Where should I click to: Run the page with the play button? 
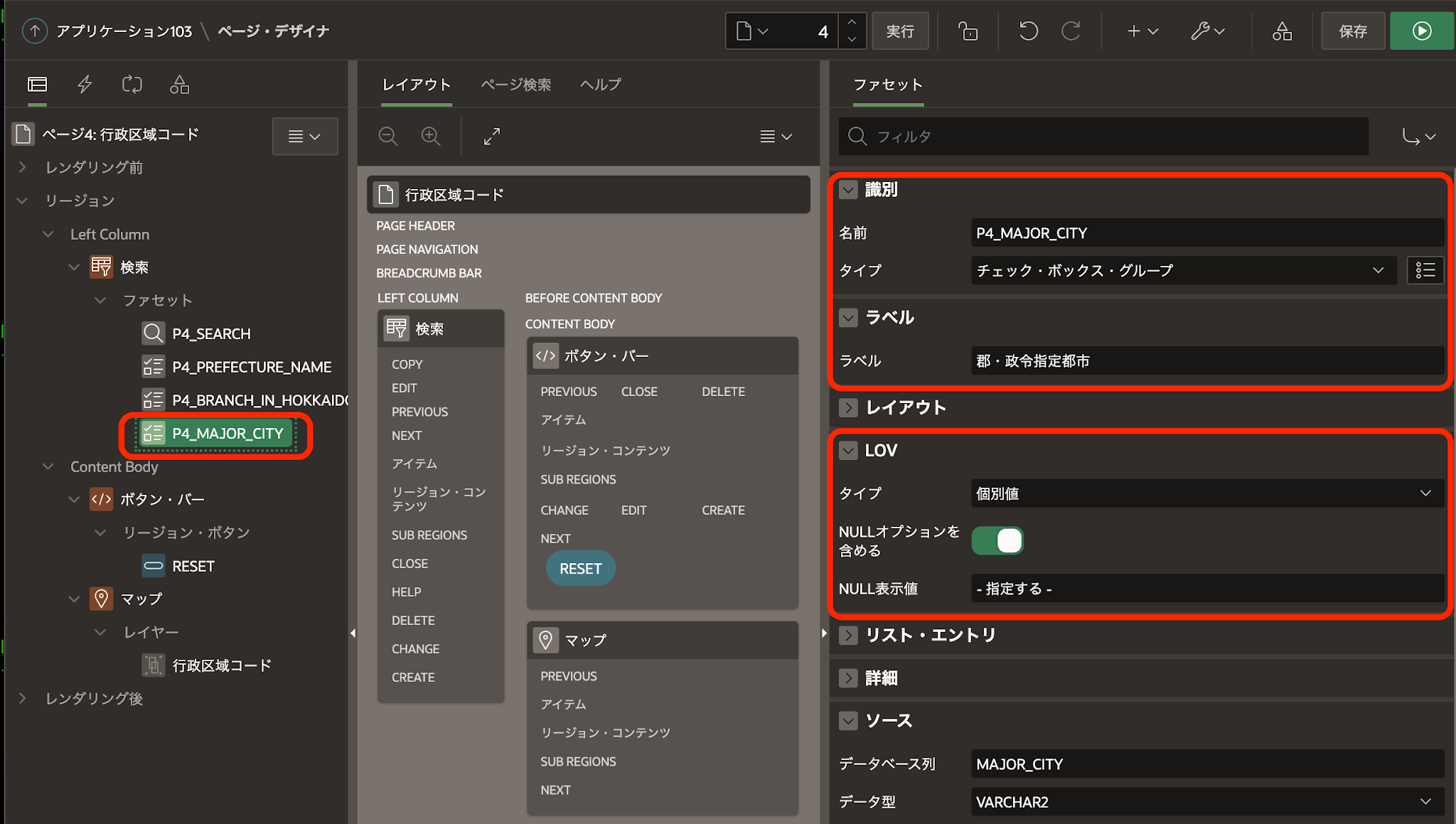(x=1422, y=31)
